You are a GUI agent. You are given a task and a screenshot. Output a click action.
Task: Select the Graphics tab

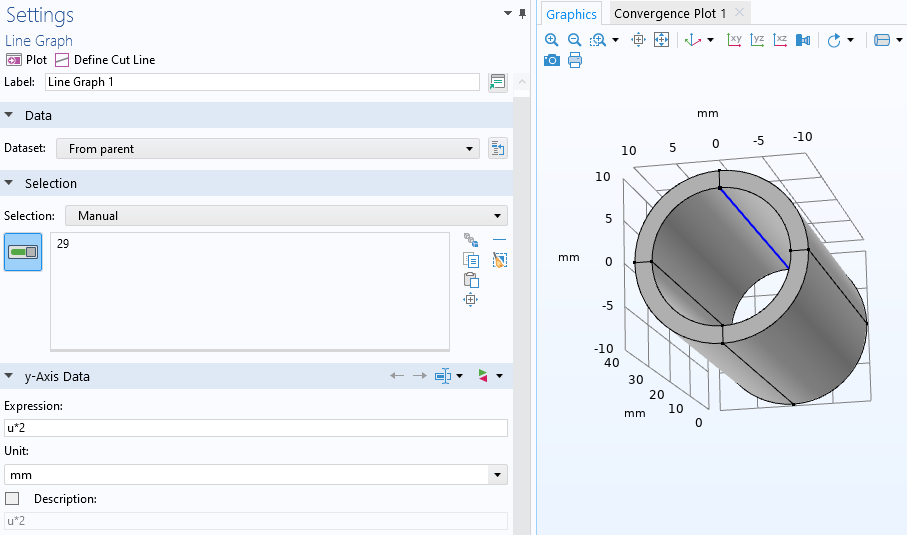[x=571, y=14]
